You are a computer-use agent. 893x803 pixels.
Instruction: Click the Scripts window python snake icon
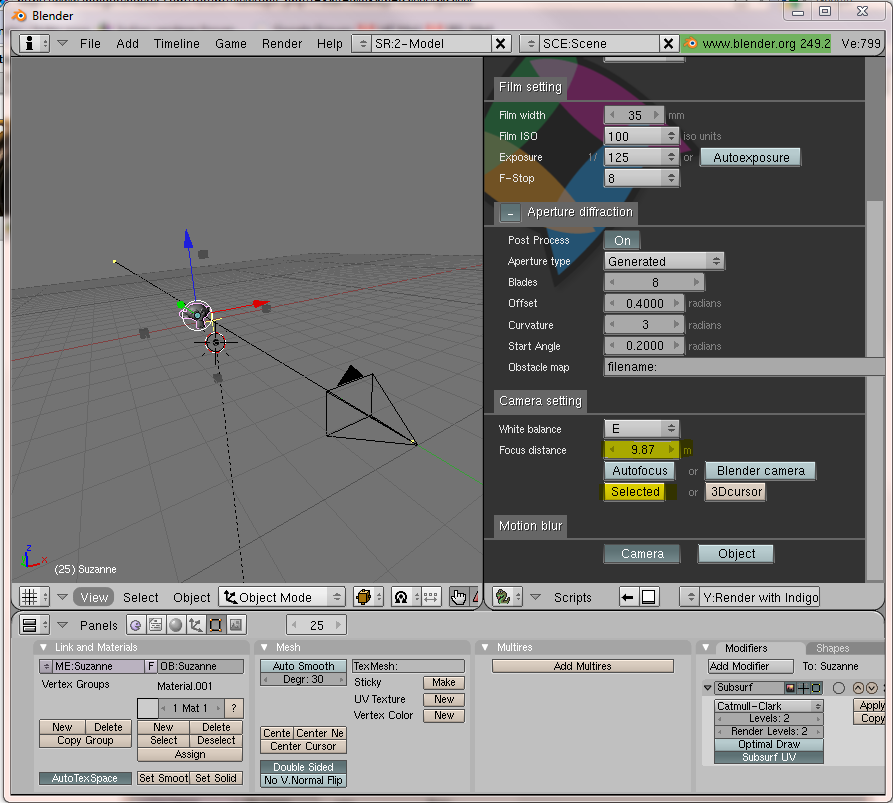507,597
